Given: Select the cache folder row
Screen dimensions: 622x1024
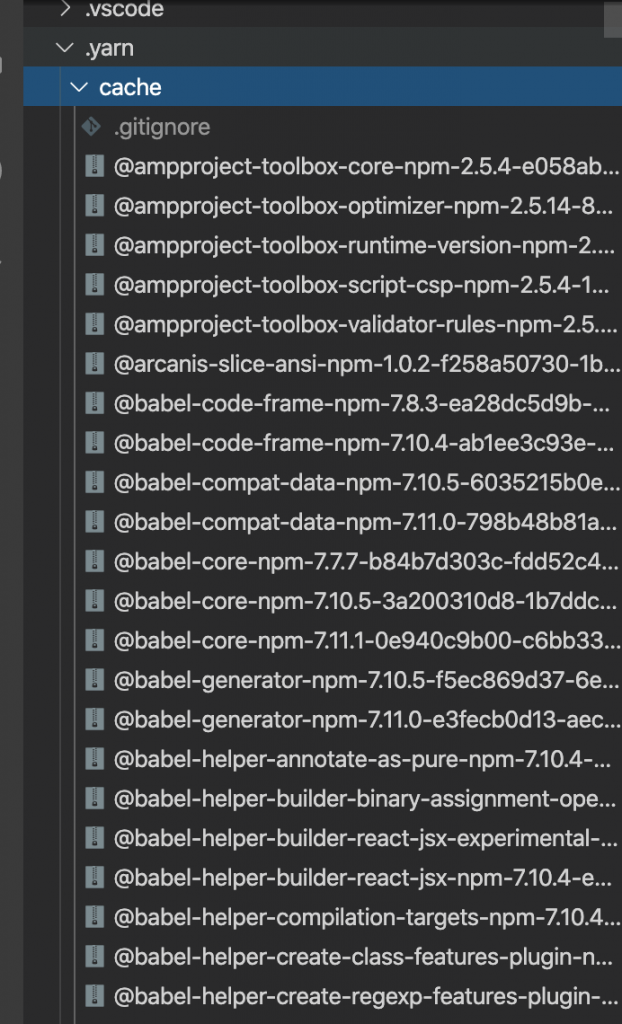Looking at the screenshot, I should pos(323,87).
